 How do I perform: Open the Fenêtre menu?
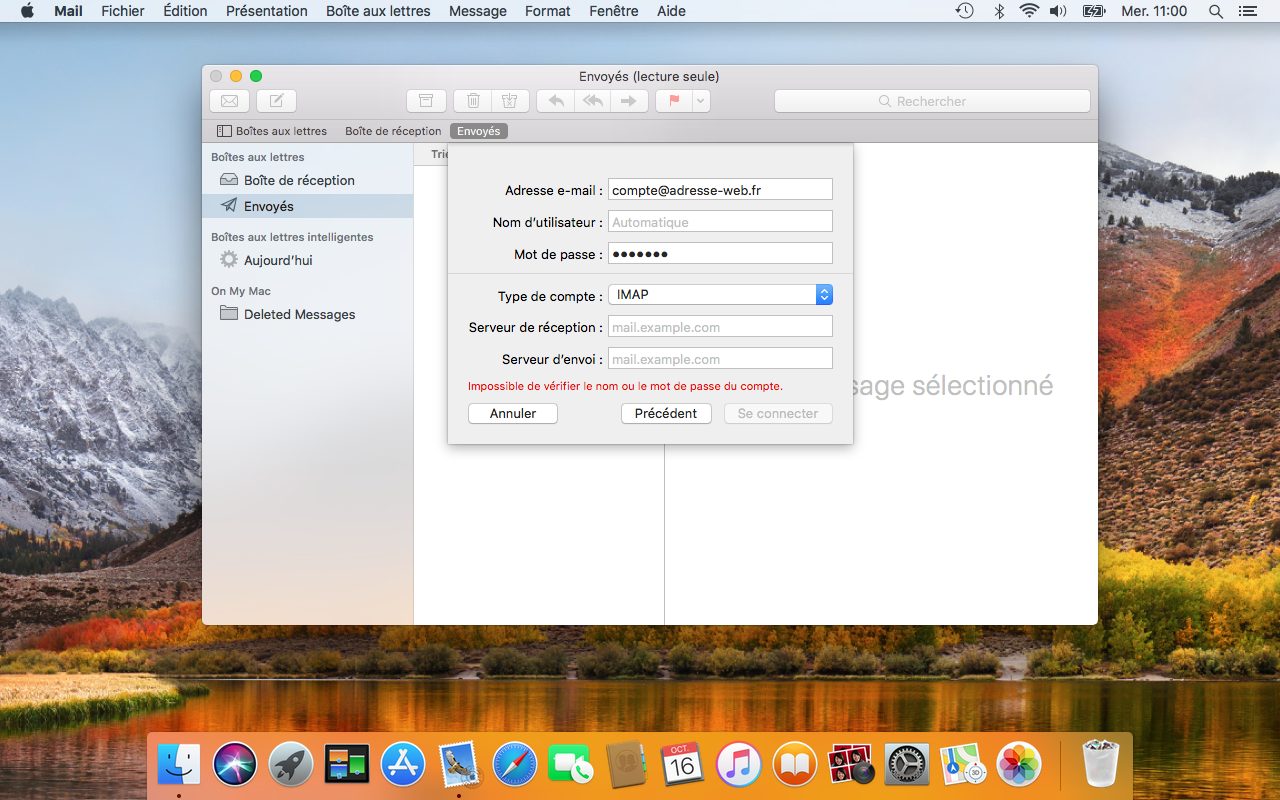click(614, 11)
